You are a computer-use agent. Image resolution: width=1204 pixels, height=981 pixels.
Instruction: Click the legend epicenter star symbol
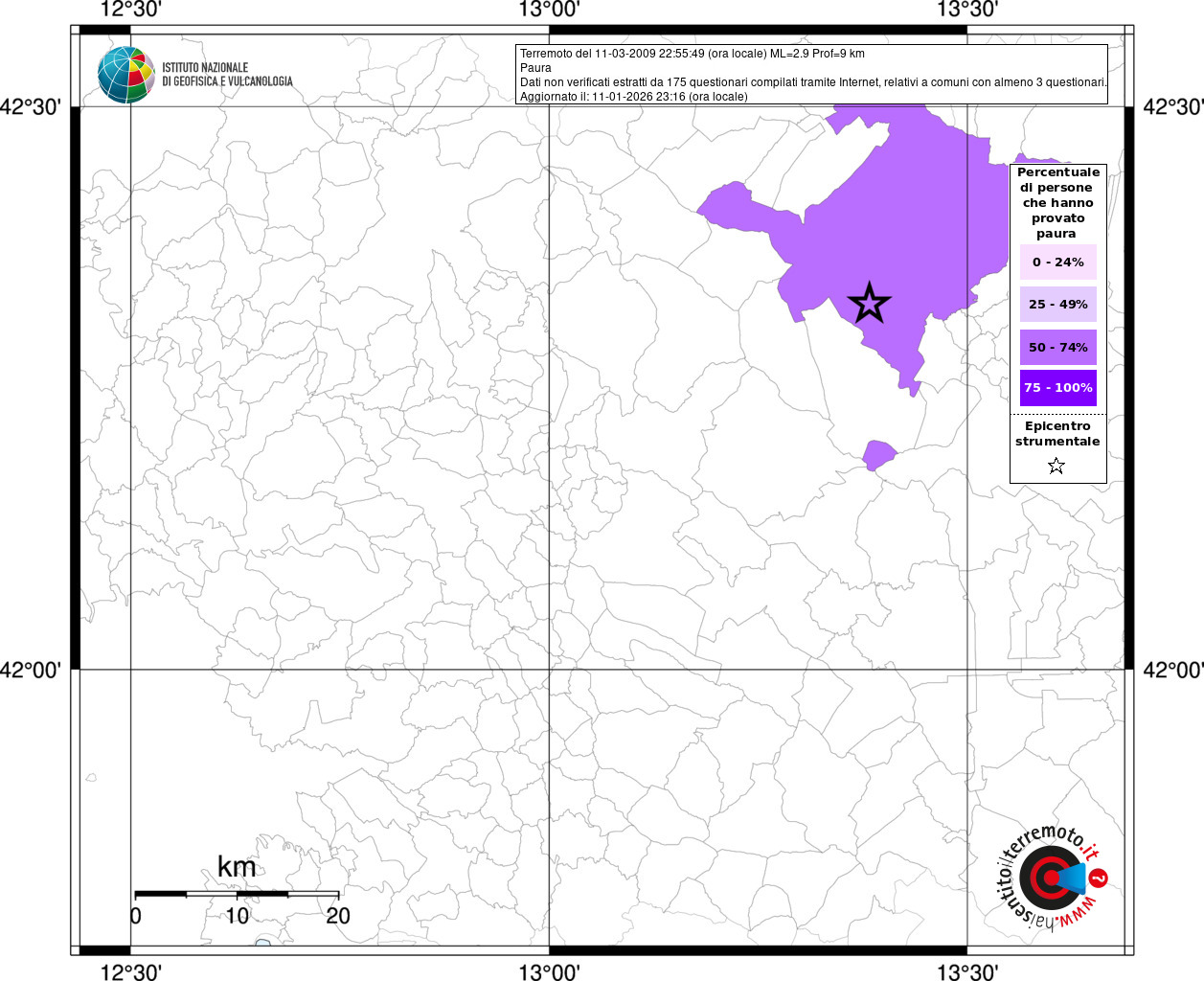click(1056, 466)
